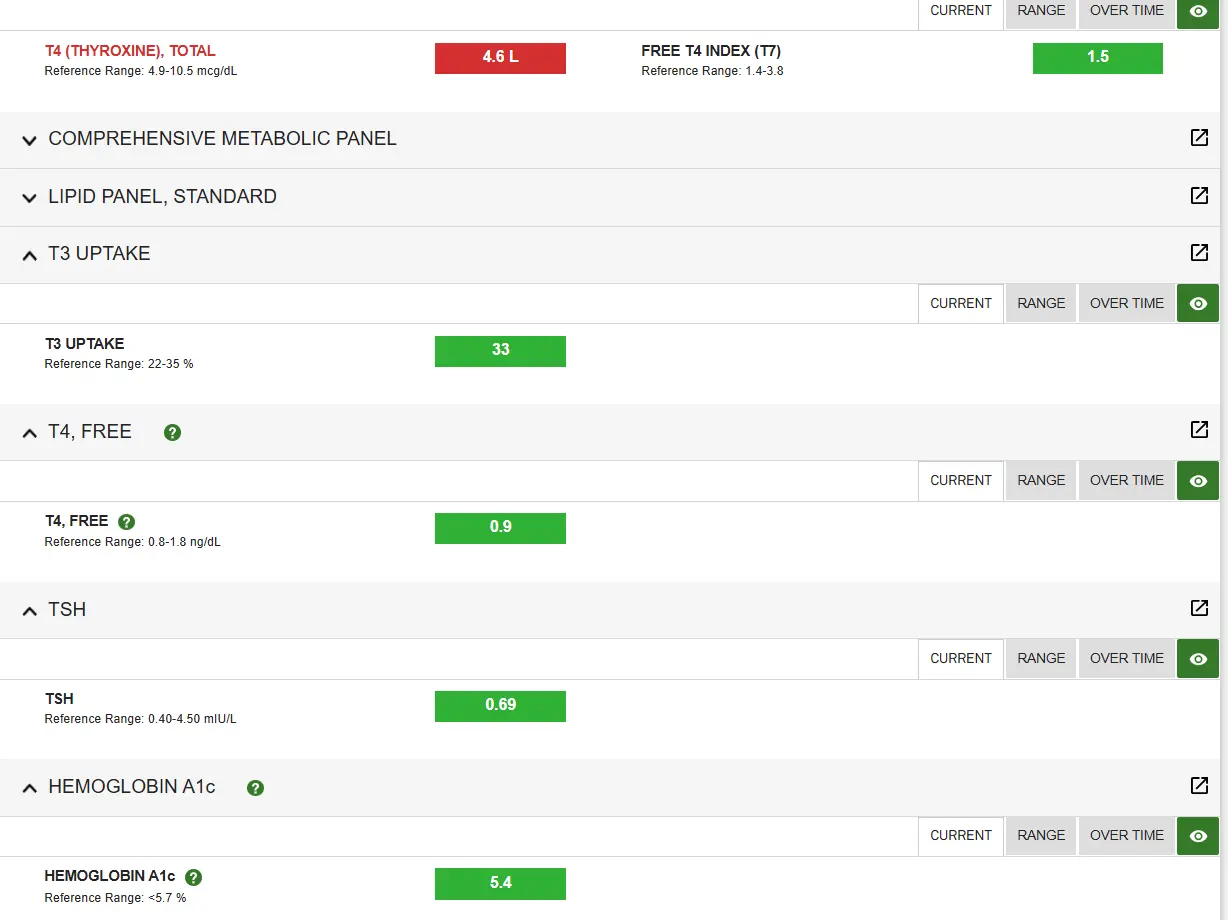Click help icon next to T4, FREE result label
Viewport: 1228px width, 920px height.
126,522
